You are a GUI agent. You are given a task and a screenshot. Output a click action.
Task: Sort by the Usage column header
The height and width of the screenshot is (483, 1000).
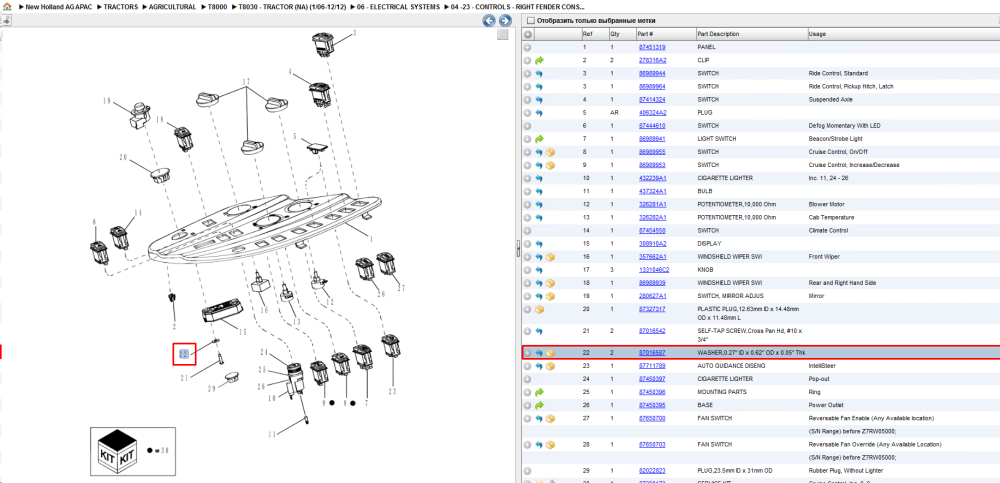(x=902, y=34)
